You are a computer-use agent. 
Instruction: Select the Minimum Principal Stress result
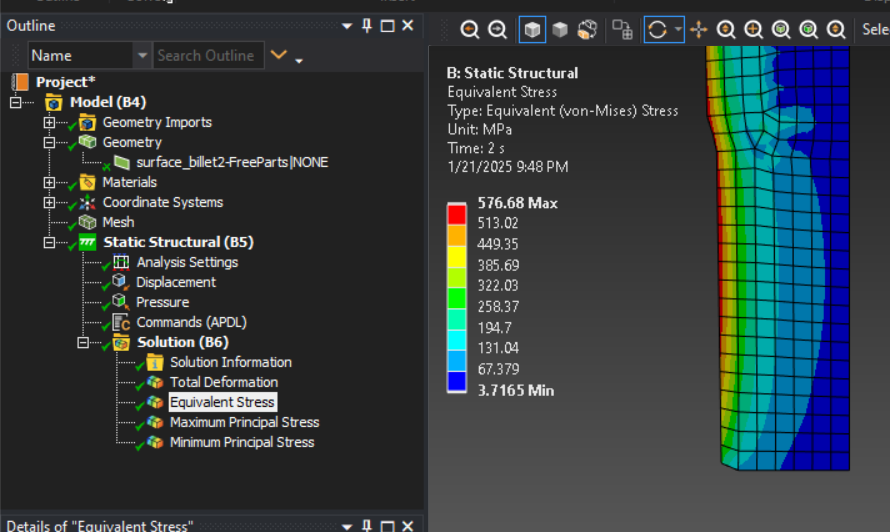point(242,442)
